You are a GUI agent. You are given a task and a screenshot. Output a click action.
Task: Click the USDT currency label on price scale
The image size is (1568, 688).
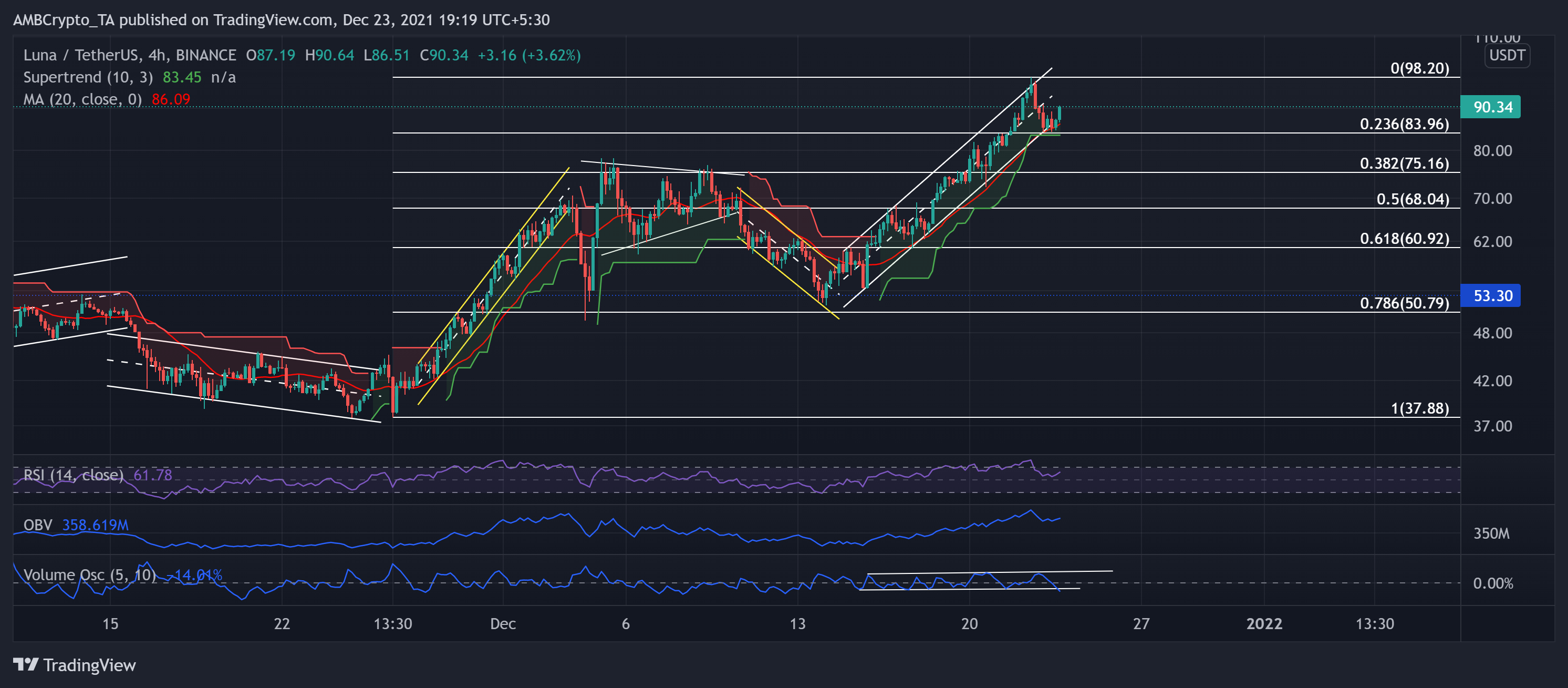[1507, 55]
